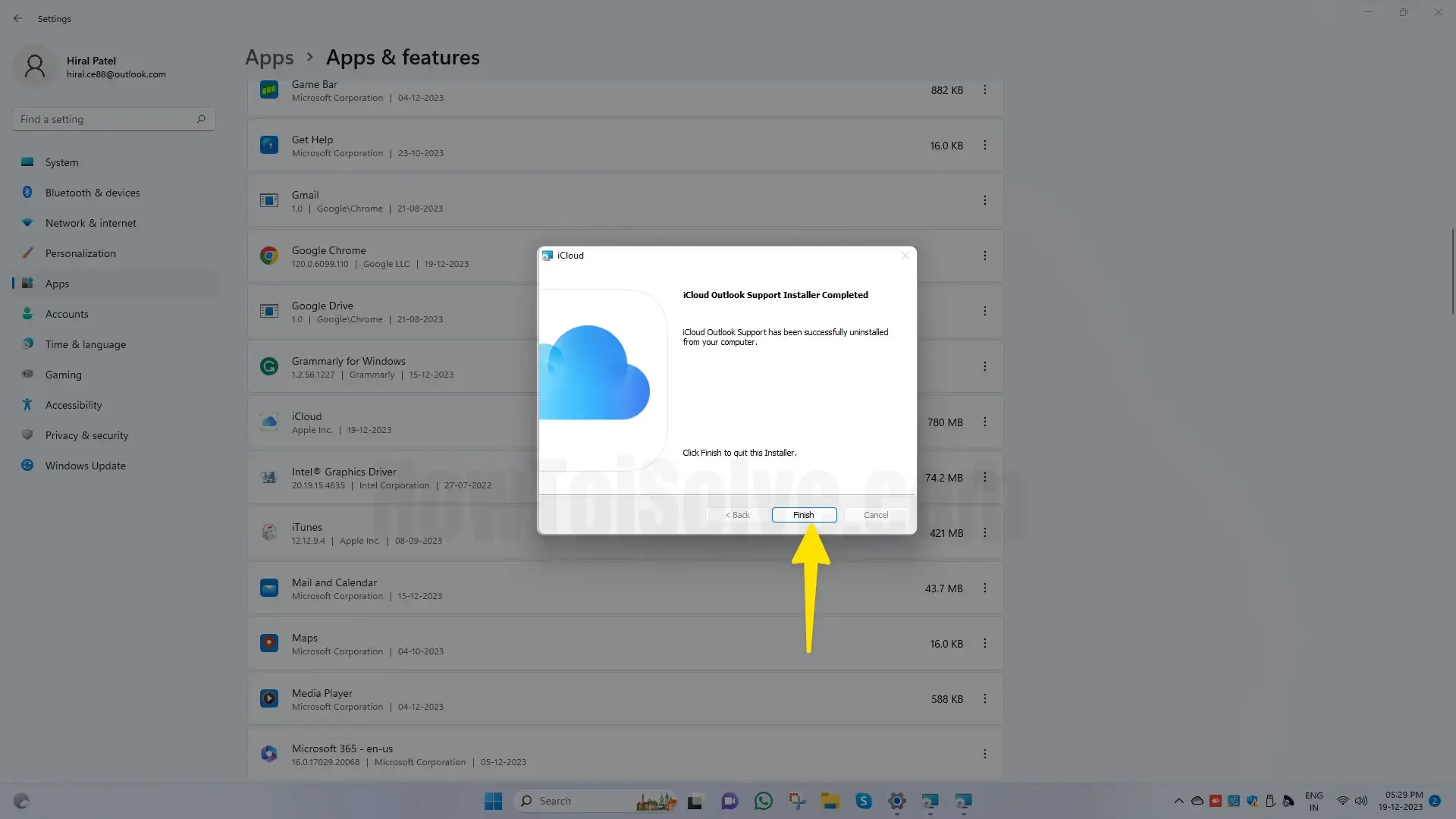Open more options for the Maps app
Image resolution: width=1456 pixels, height=819 pixels.
click(984, 644)
